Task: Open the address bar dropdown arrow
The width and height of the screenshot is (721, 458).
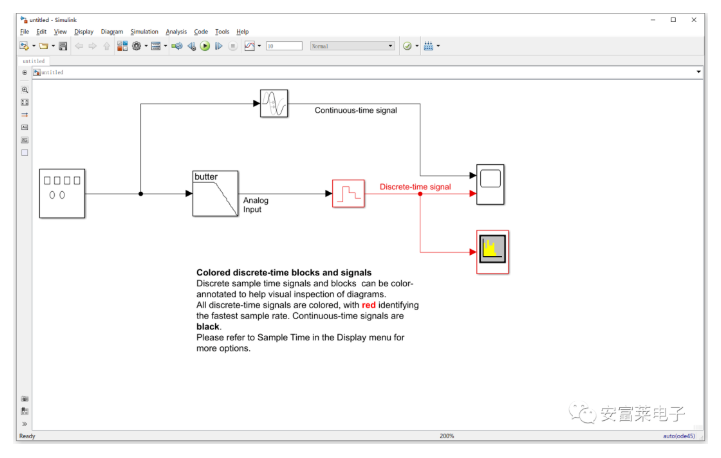Action: 698,72
